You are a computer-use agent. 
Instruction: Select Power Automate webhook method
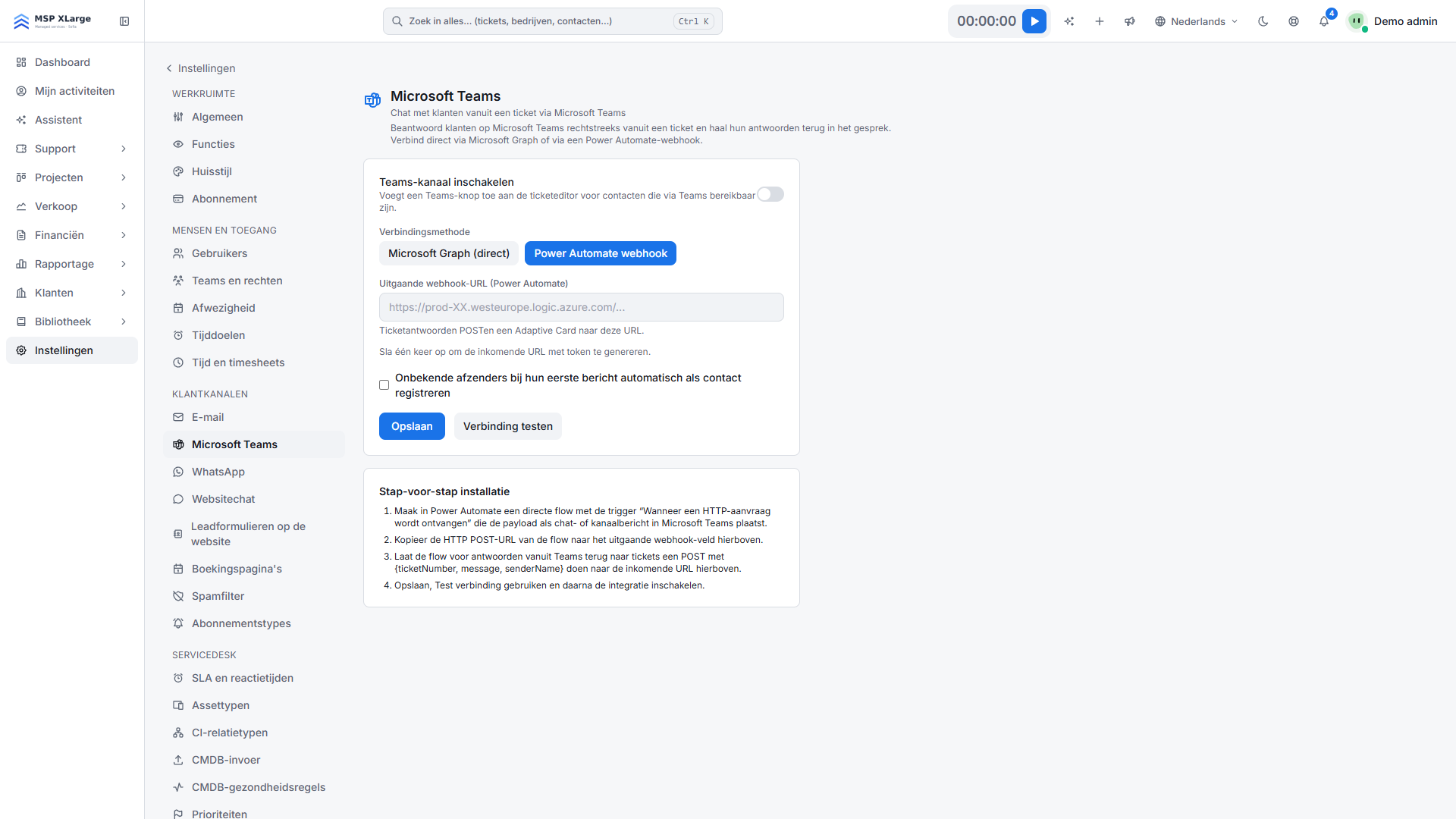[x=601, y=253]
